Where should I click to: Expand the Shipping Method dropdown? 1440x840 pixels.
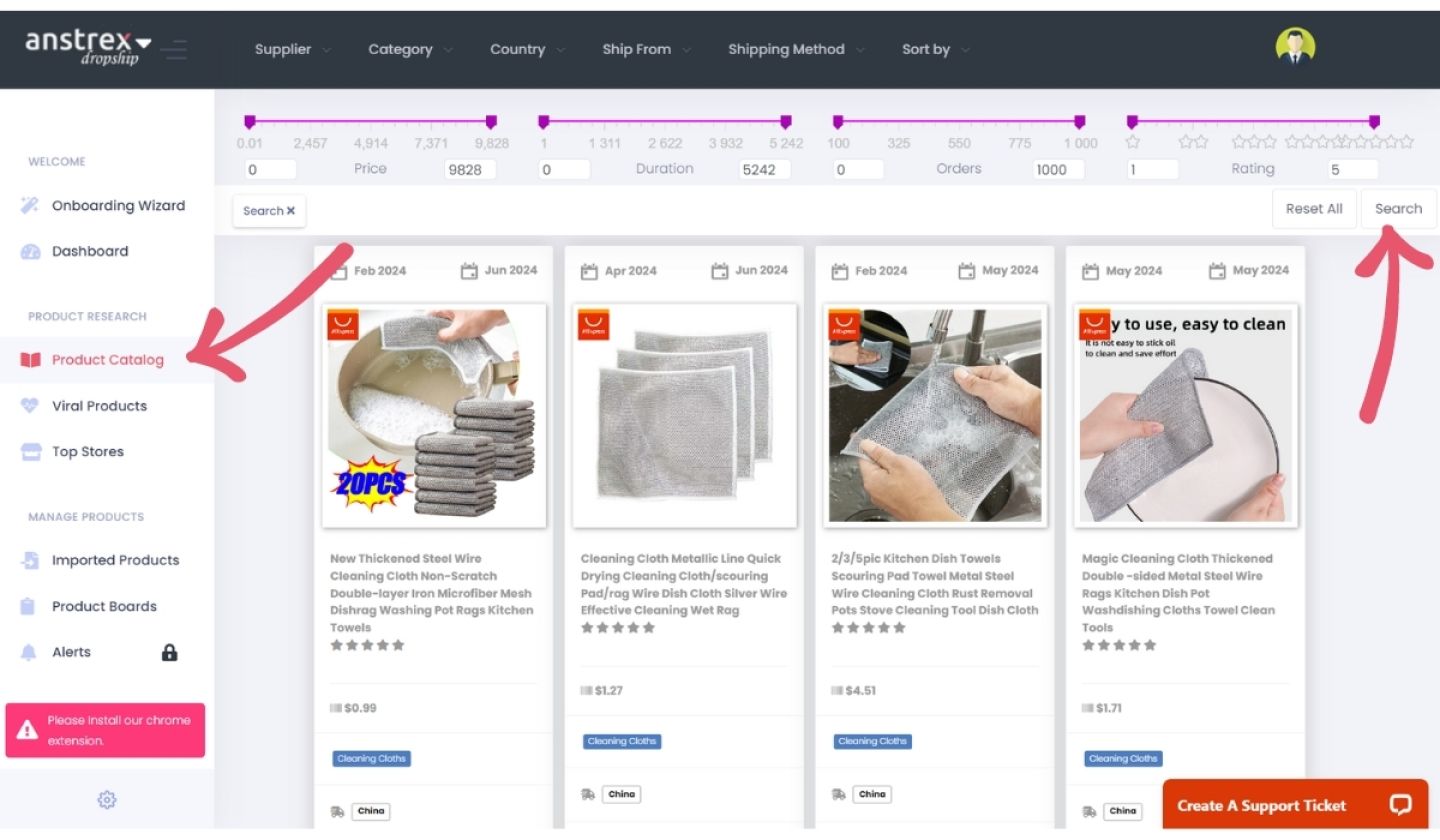pos(796,50)
